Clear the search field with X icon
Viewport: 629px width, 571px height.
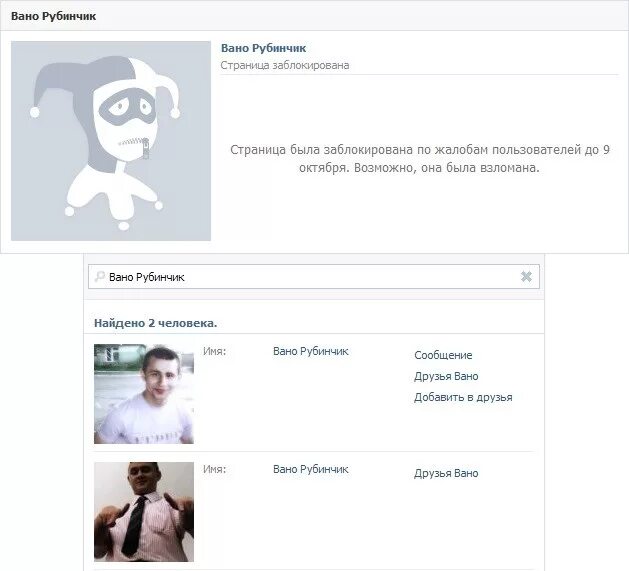pyautogui.click(x=526, y=276)
